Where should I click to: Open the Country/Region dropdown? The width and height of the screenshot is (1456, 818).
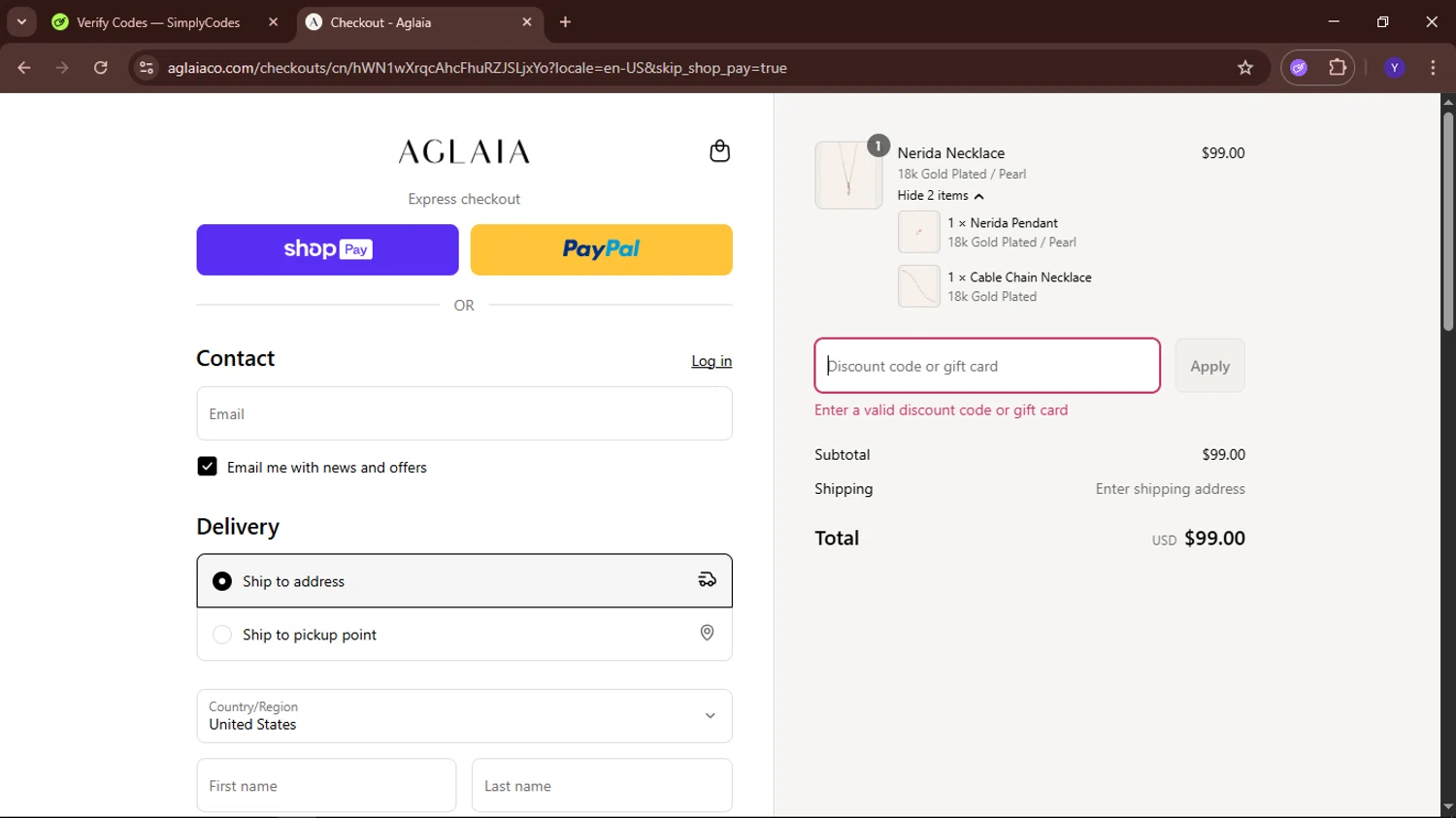coord(464,716)
